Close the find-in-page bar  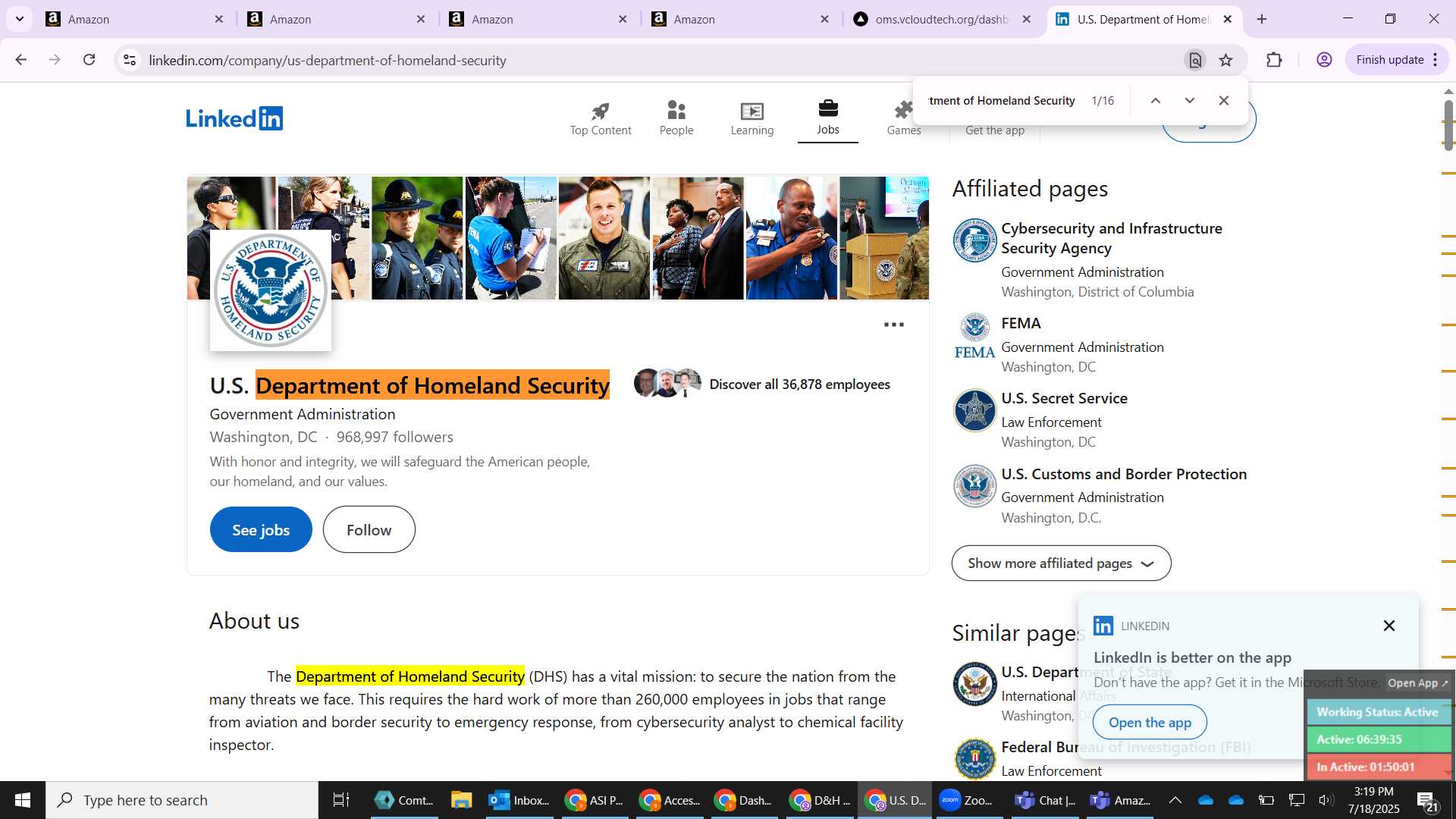(x=1224, y=101)
